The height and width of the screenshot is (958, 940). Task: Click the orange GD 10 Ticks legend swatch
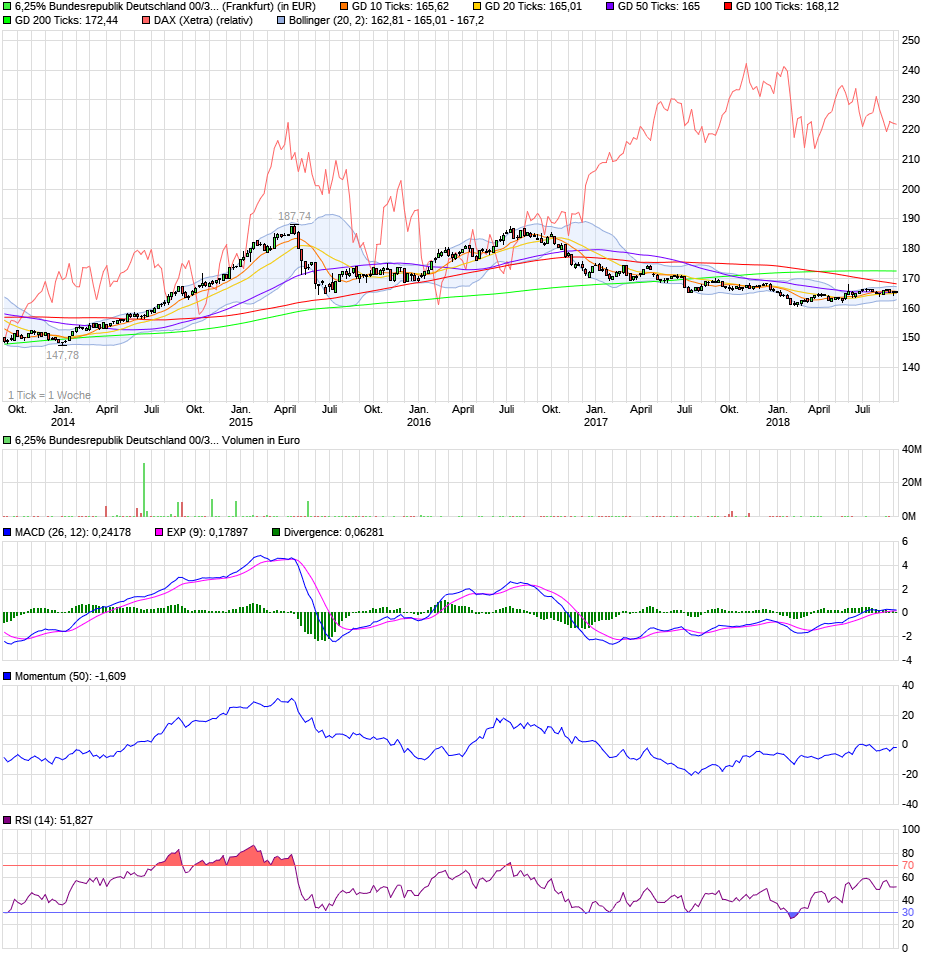tap(344, 7)
